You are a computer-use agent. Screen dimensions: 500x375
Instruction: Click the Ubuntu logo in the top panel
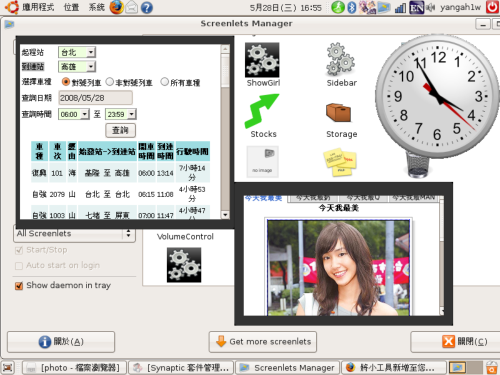point(12,7)
